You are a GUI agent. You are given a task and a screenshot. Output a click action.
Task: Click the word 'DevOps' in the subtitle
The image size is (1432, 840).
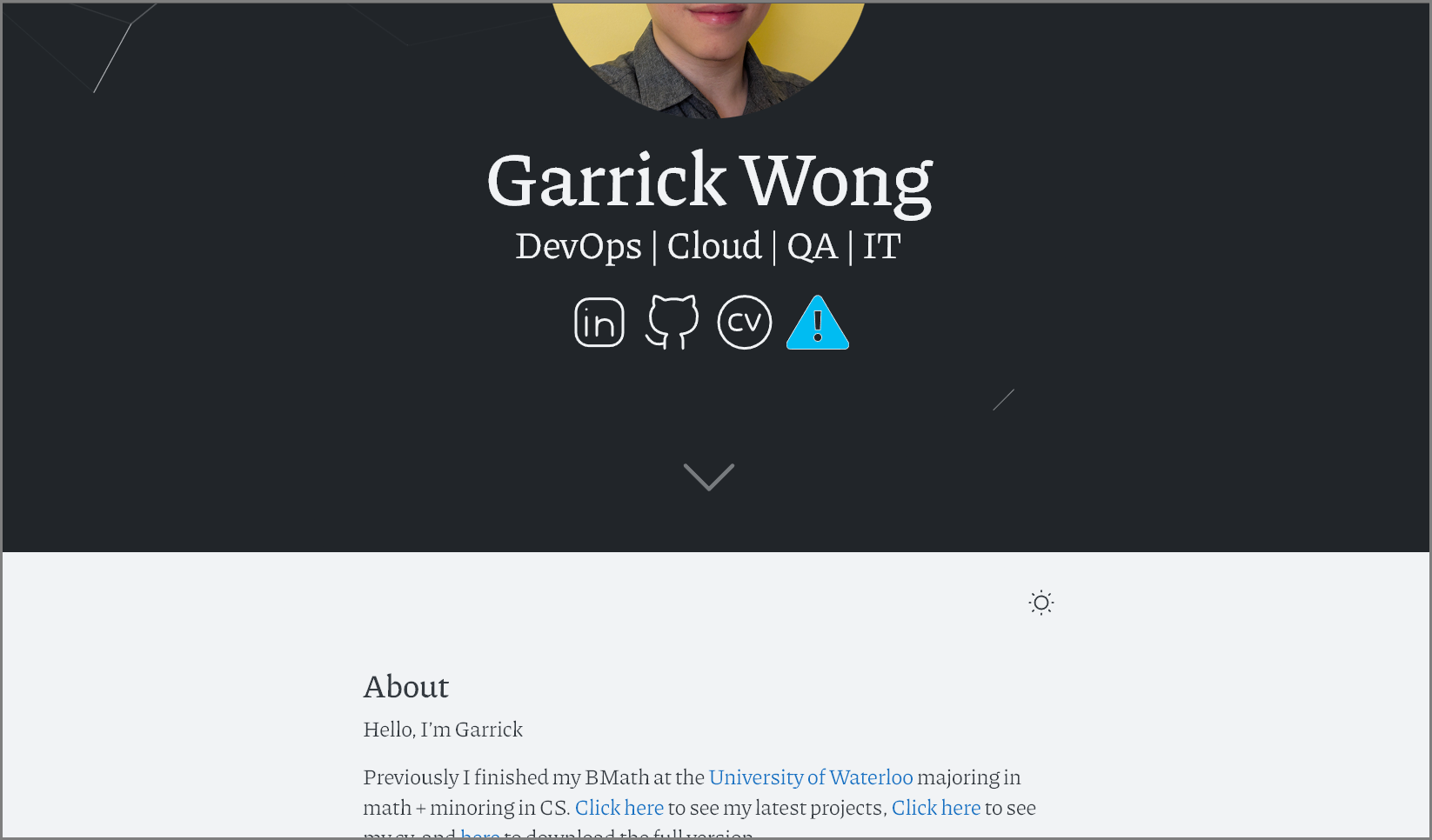(x=579, y=246)
